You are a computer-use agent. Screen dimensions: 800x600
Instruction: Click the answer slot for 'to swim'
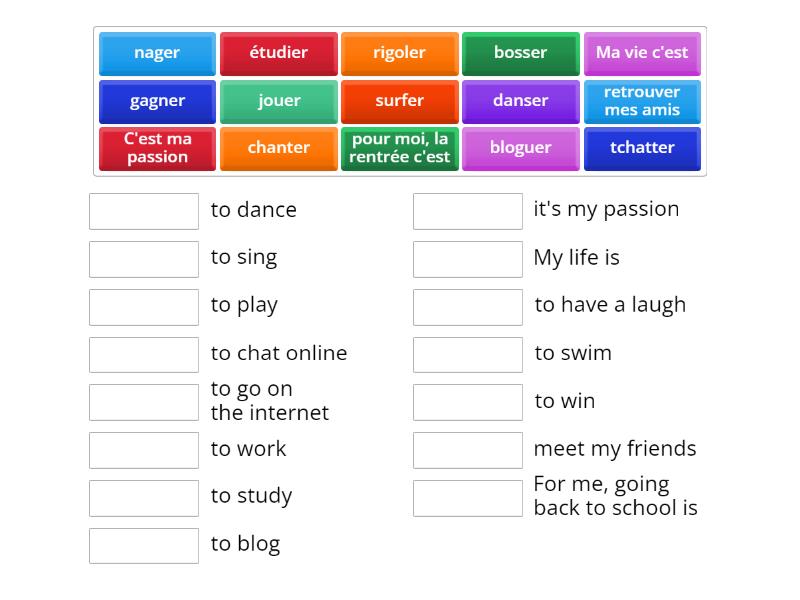tap(468, 354)
